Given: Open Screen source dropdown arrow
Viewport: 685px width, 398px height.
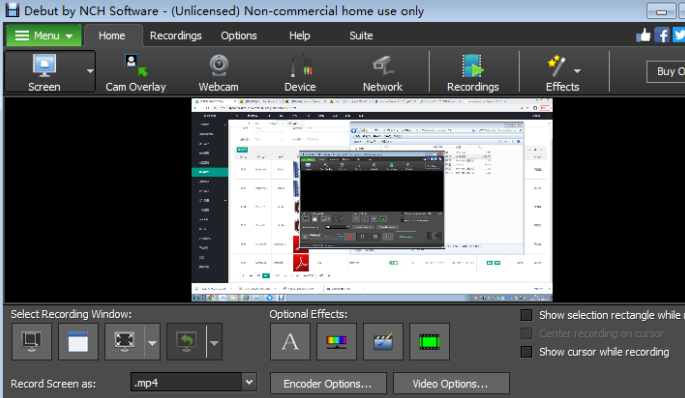Looking at the screenshot, I should tap(90, 71).
